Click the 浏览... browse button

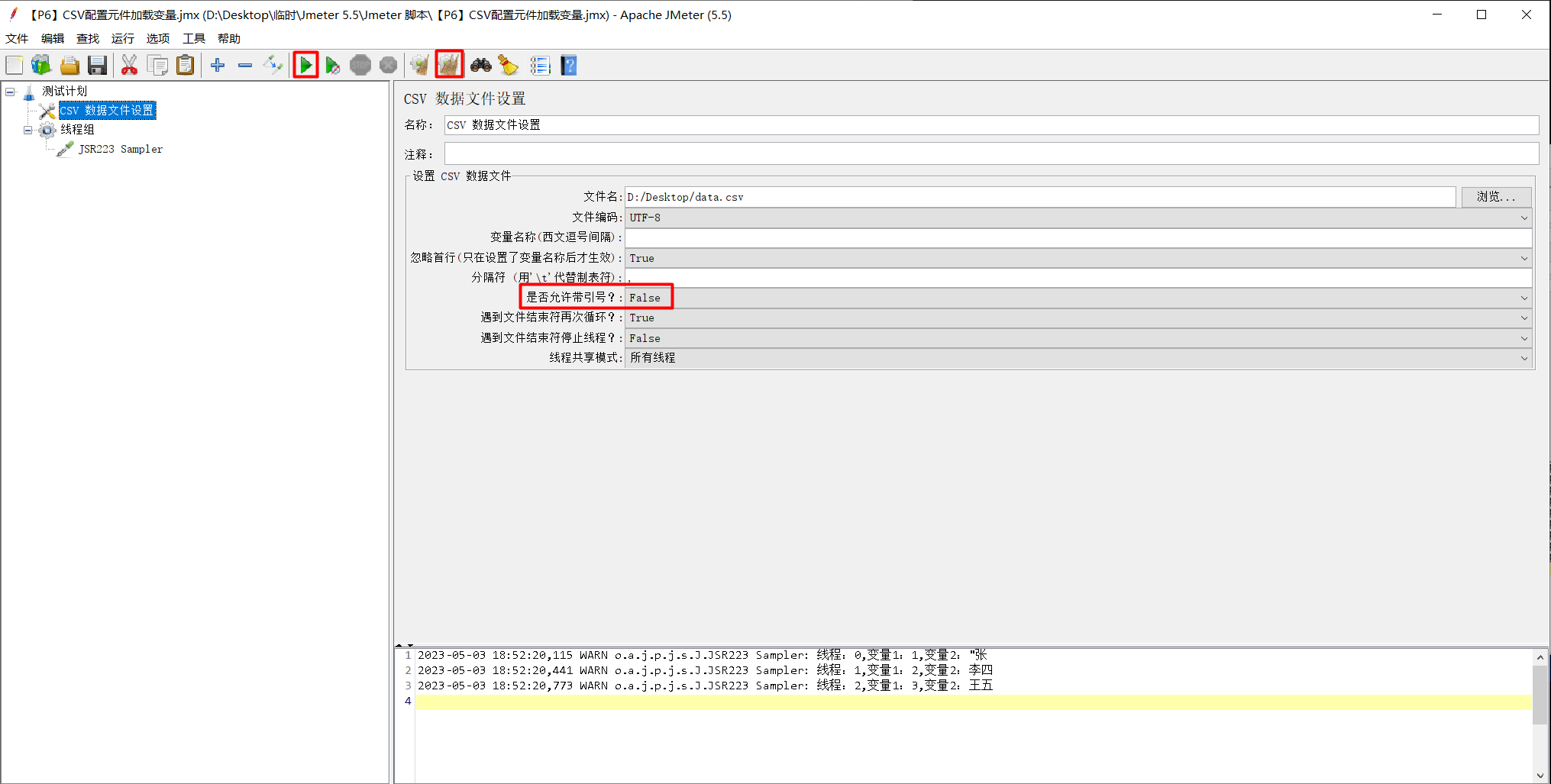point(1496,197)
